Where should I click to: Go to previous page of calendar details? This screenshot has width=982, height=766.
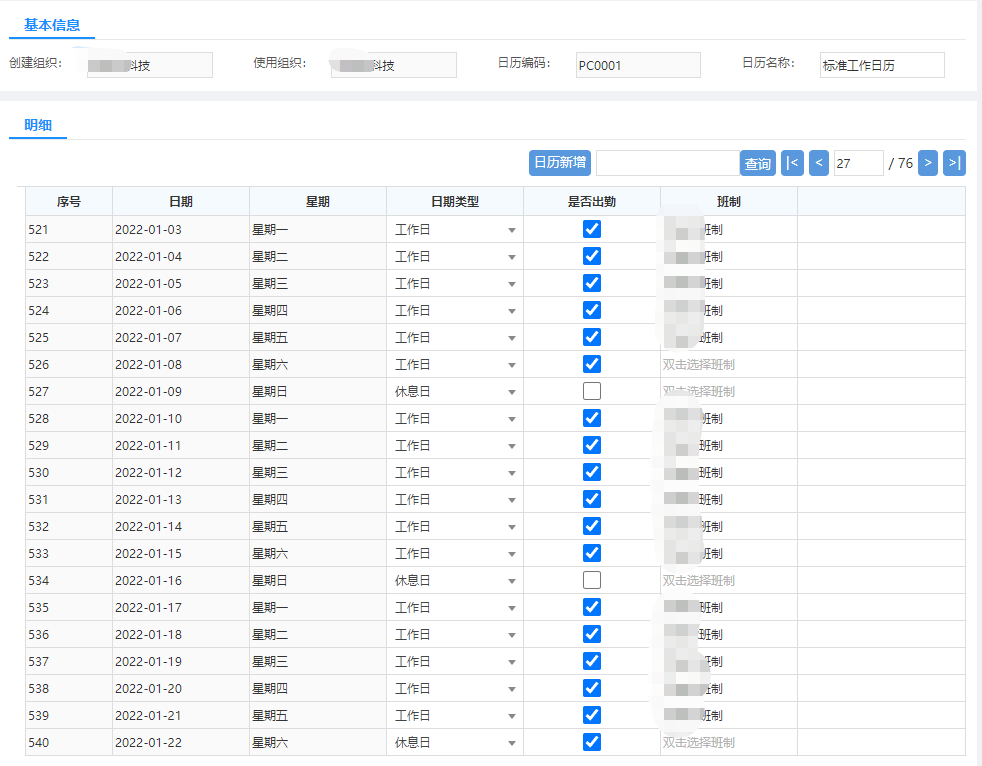pyautogui.click(x=819, y=163)
